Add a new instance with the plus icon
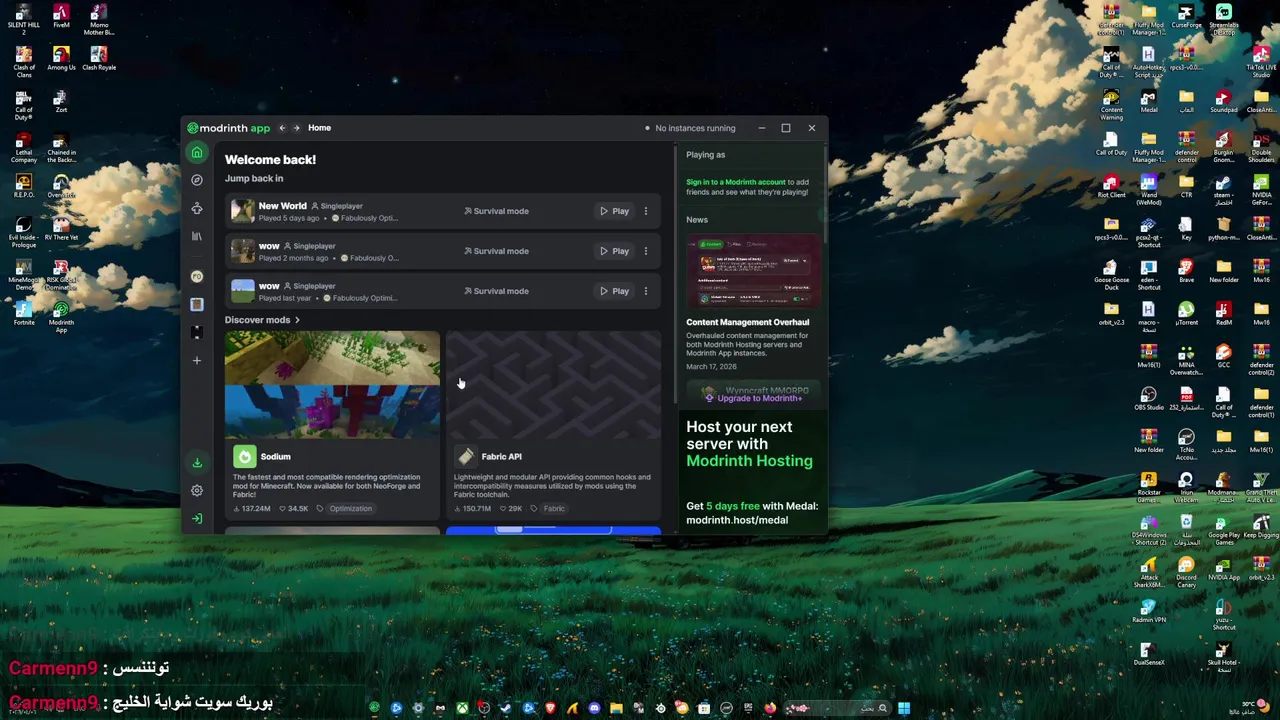The width and height of the screenshot is (1280, 720). [x=197, y=360]
